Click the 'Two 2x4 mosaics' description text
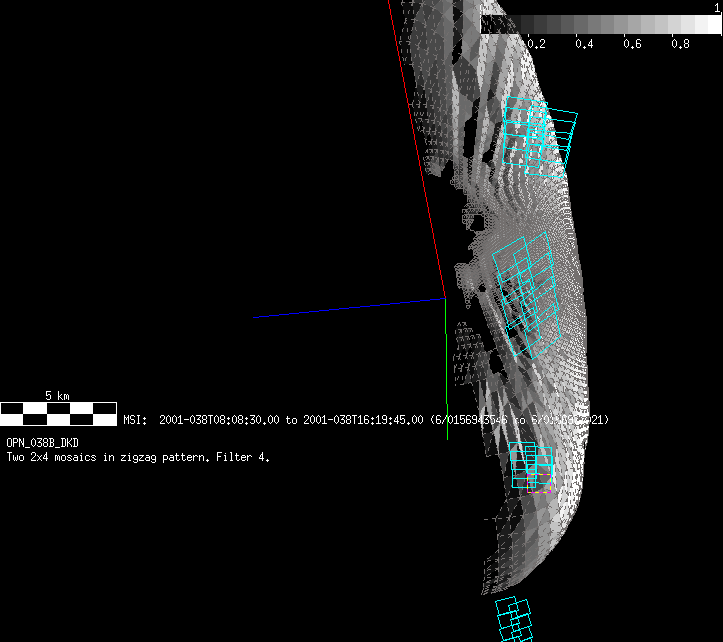Viewport: 723px width, 642px height. pyautogui.click(x=138, y=457)
